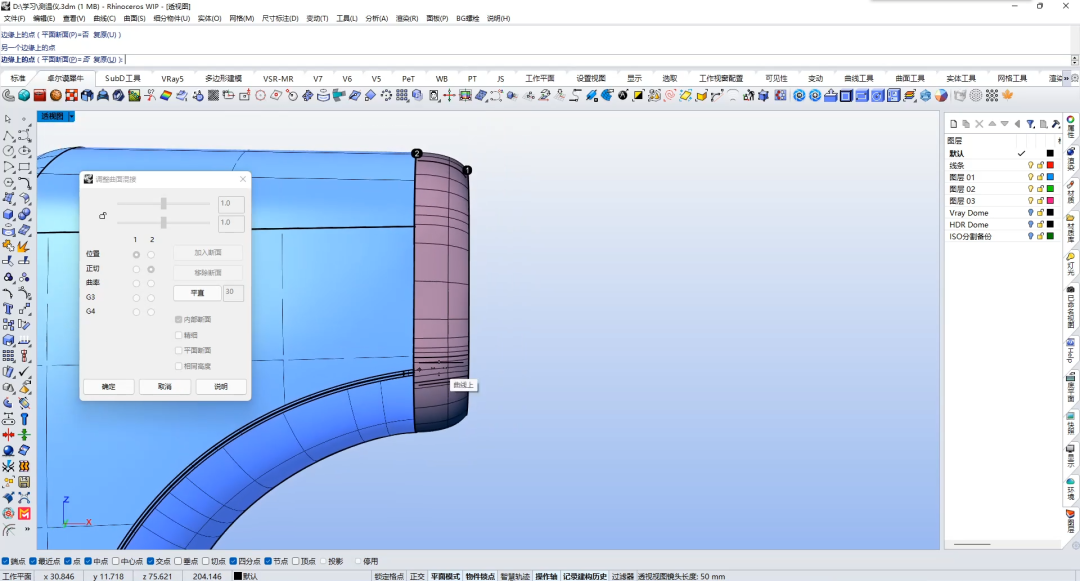Open the 透视图 viewport dropdown arrow
This screenshot has height=581, width=1080.
tap(72, 116)
